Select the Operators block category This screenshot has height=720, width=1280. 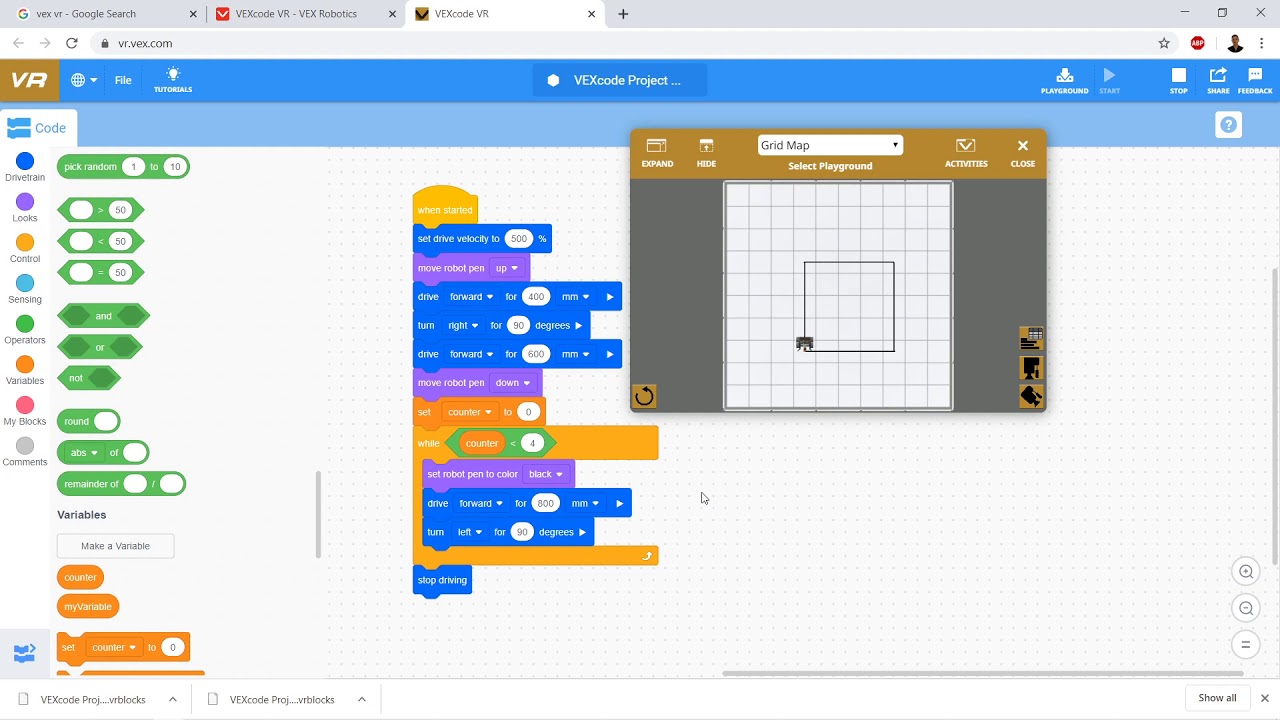tap(25, 331)
